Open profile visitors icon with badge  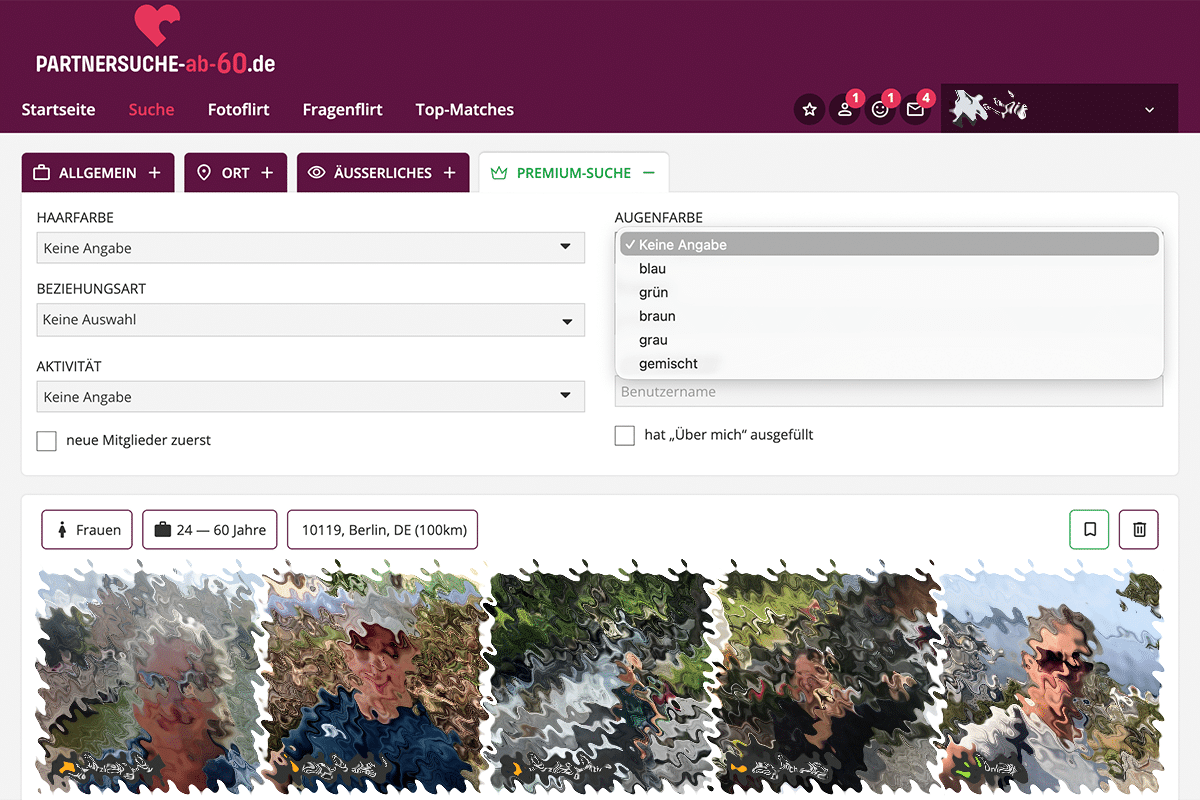point(845,110)
